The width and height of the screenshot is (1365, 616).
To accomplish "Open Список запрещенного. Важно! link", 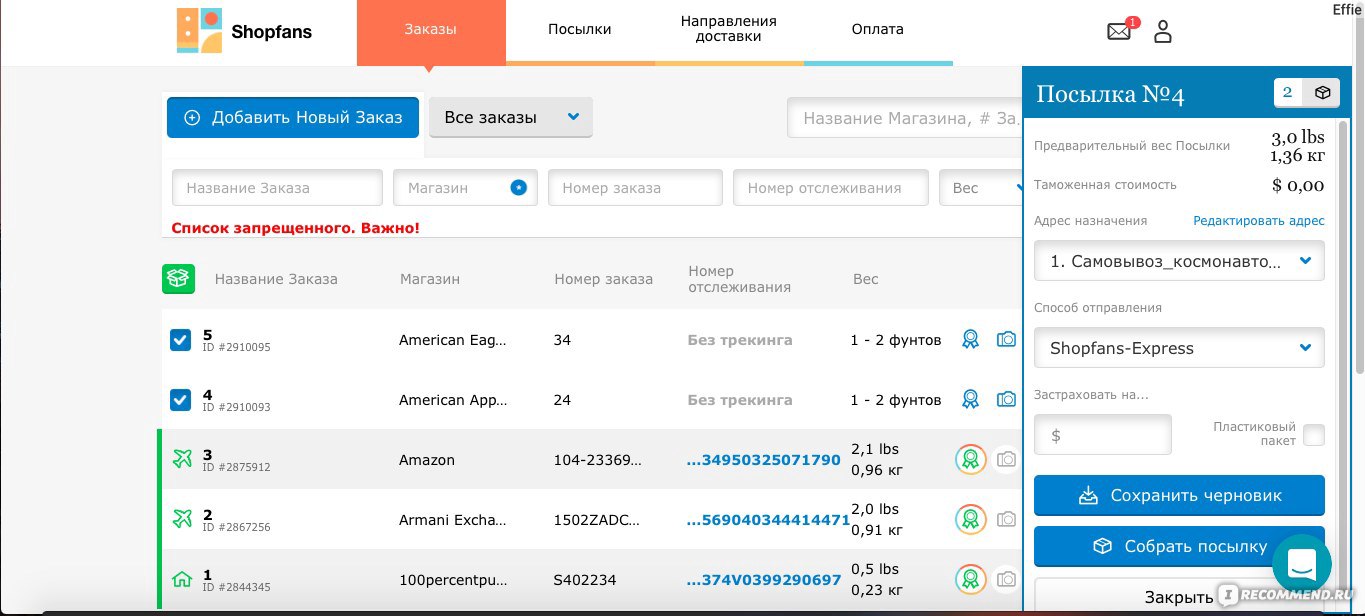I will (x=296, y=228).
